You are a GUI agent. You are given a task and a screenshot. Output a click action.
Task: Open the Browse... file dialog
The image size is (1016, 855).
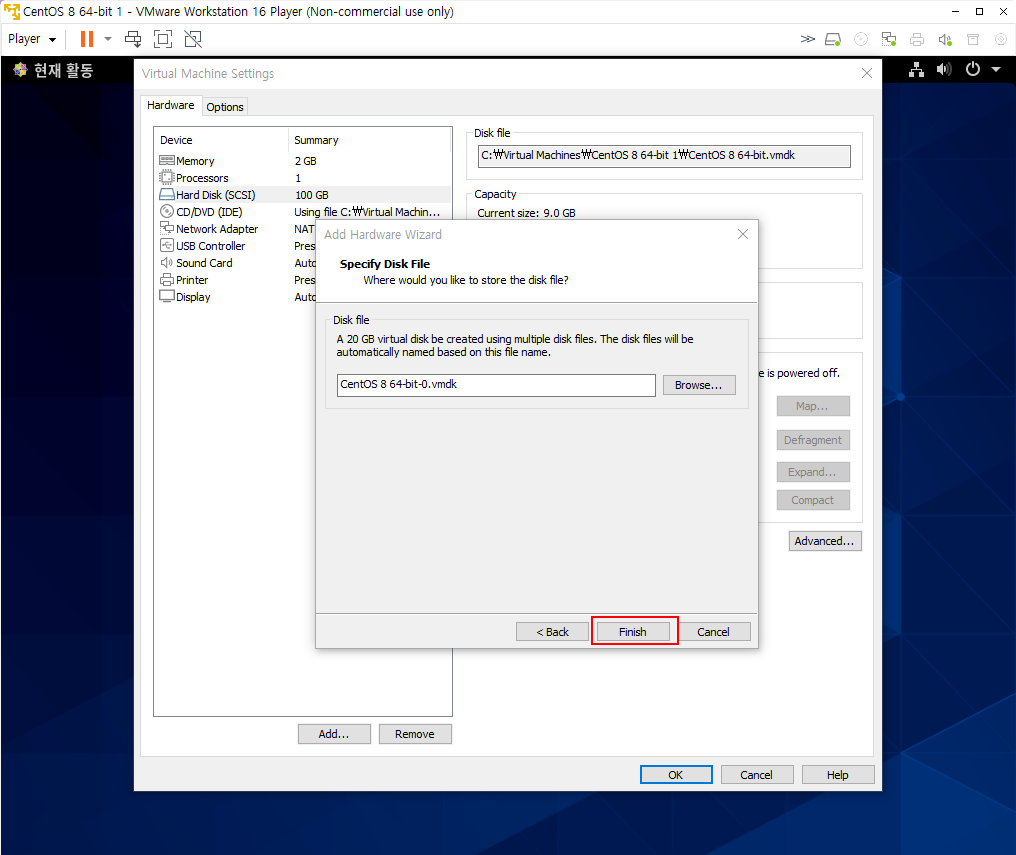[698, 385]
